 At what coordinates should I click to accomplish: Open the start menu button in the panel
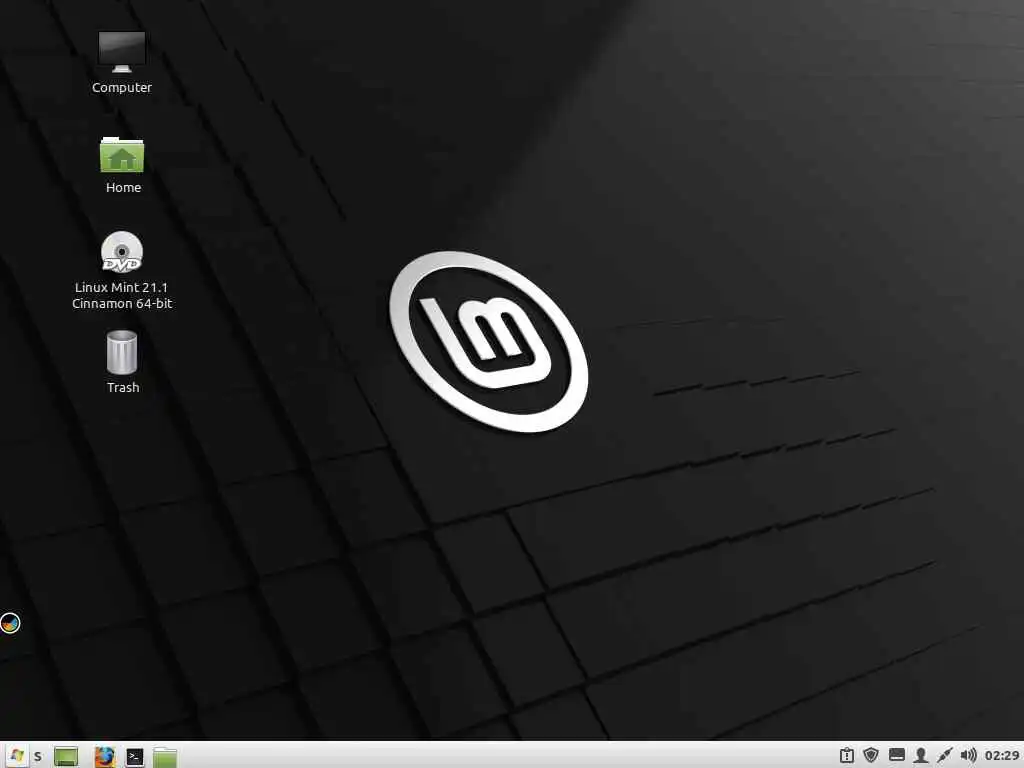(x=16, y=756)
